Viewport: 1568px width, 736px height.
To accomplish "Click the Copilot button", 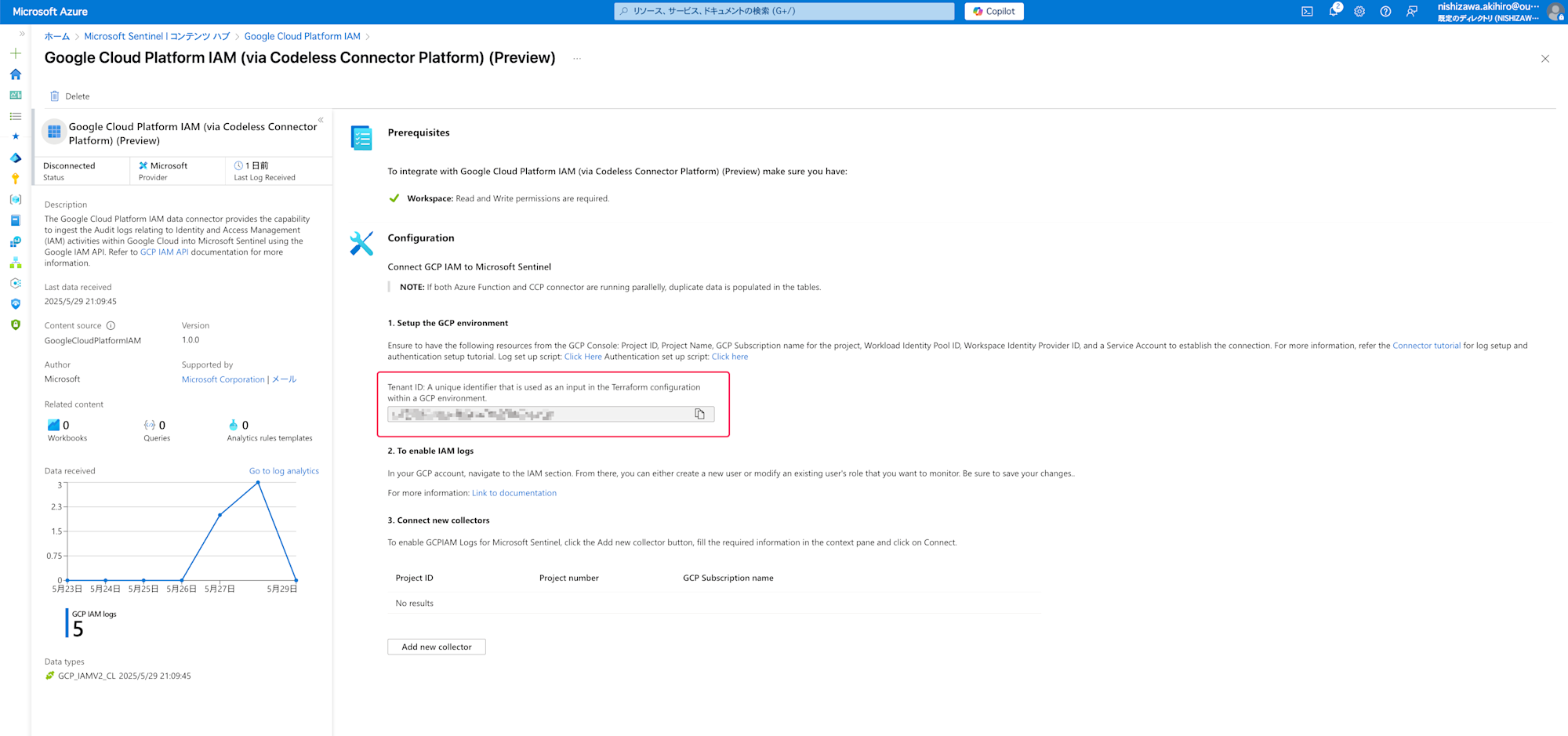I will (993, 11).
